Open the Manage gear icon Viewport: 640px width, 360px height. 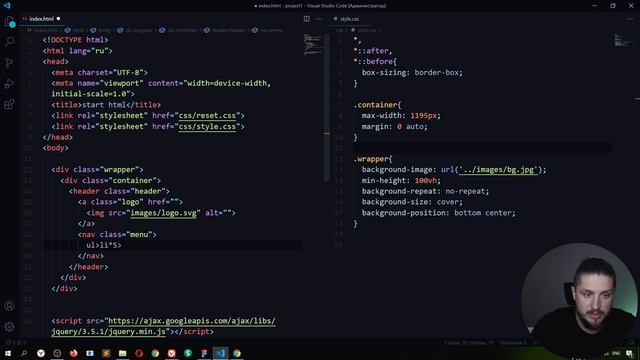(9, 327)
